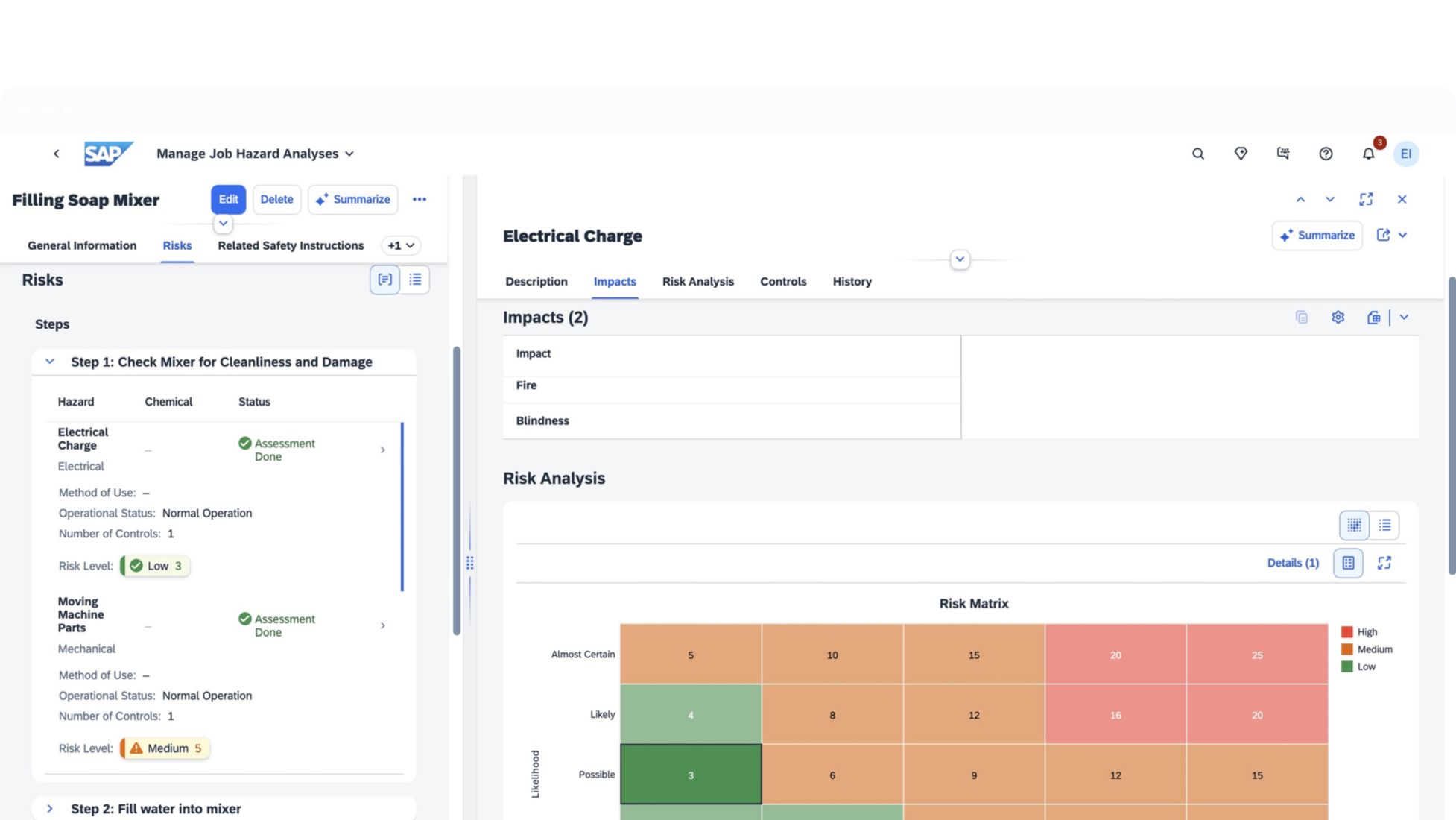Open the Details (1) link
Image resolution: width=1456 pixels, height=820 pixels.
(x=1293, y=563)
